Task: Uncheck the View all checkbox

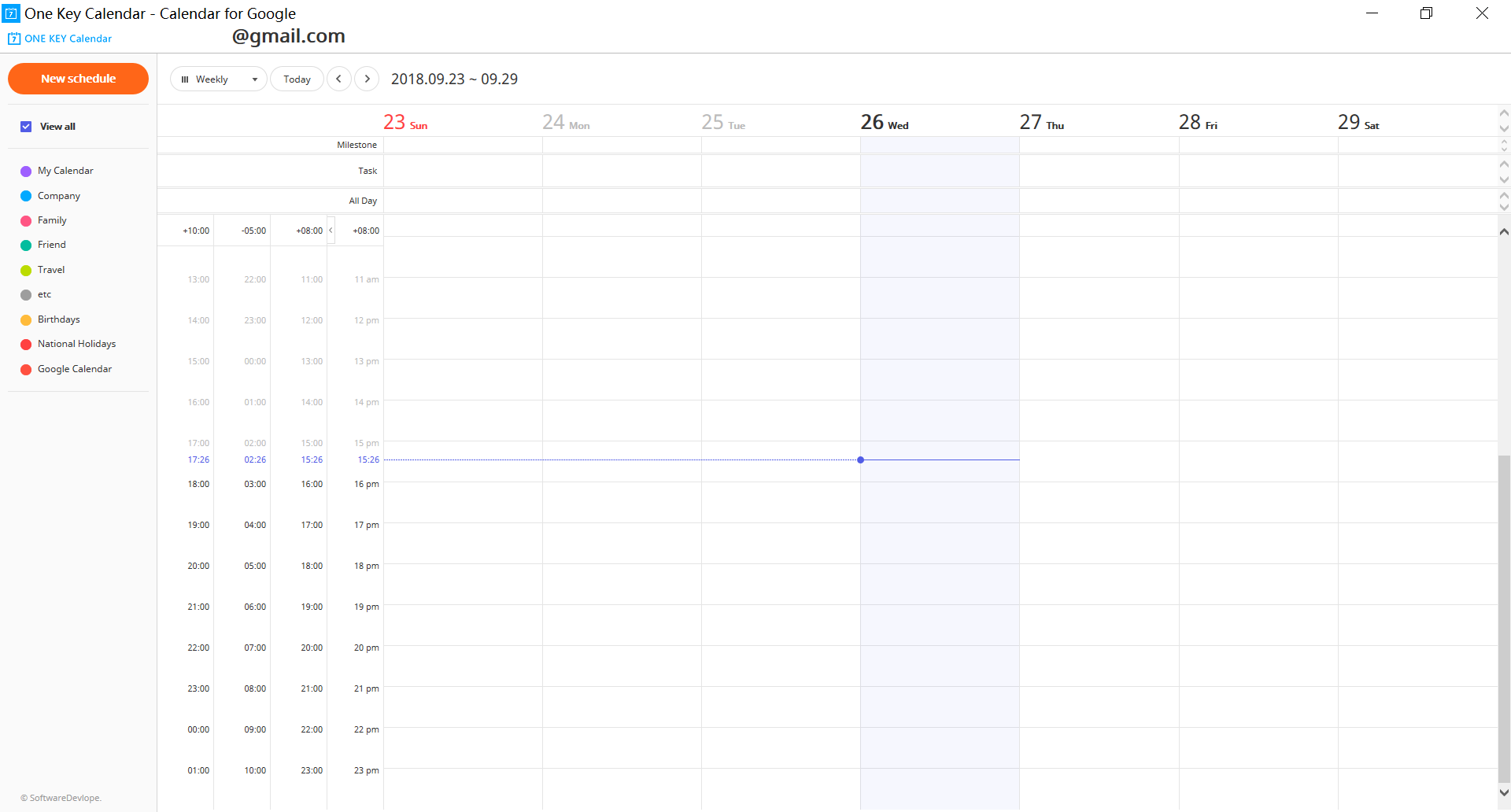Action: tap(26, 127)
